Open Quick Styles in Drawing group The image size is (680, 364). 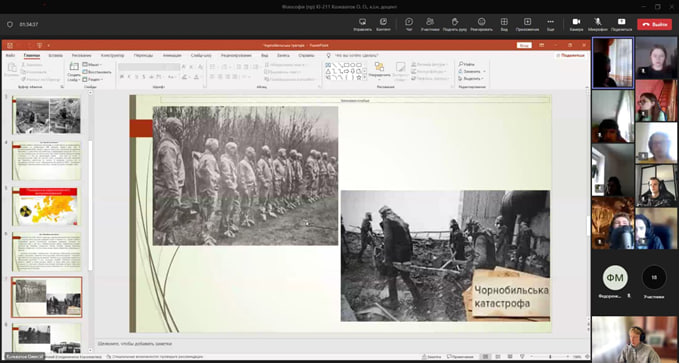click(401, 71)
